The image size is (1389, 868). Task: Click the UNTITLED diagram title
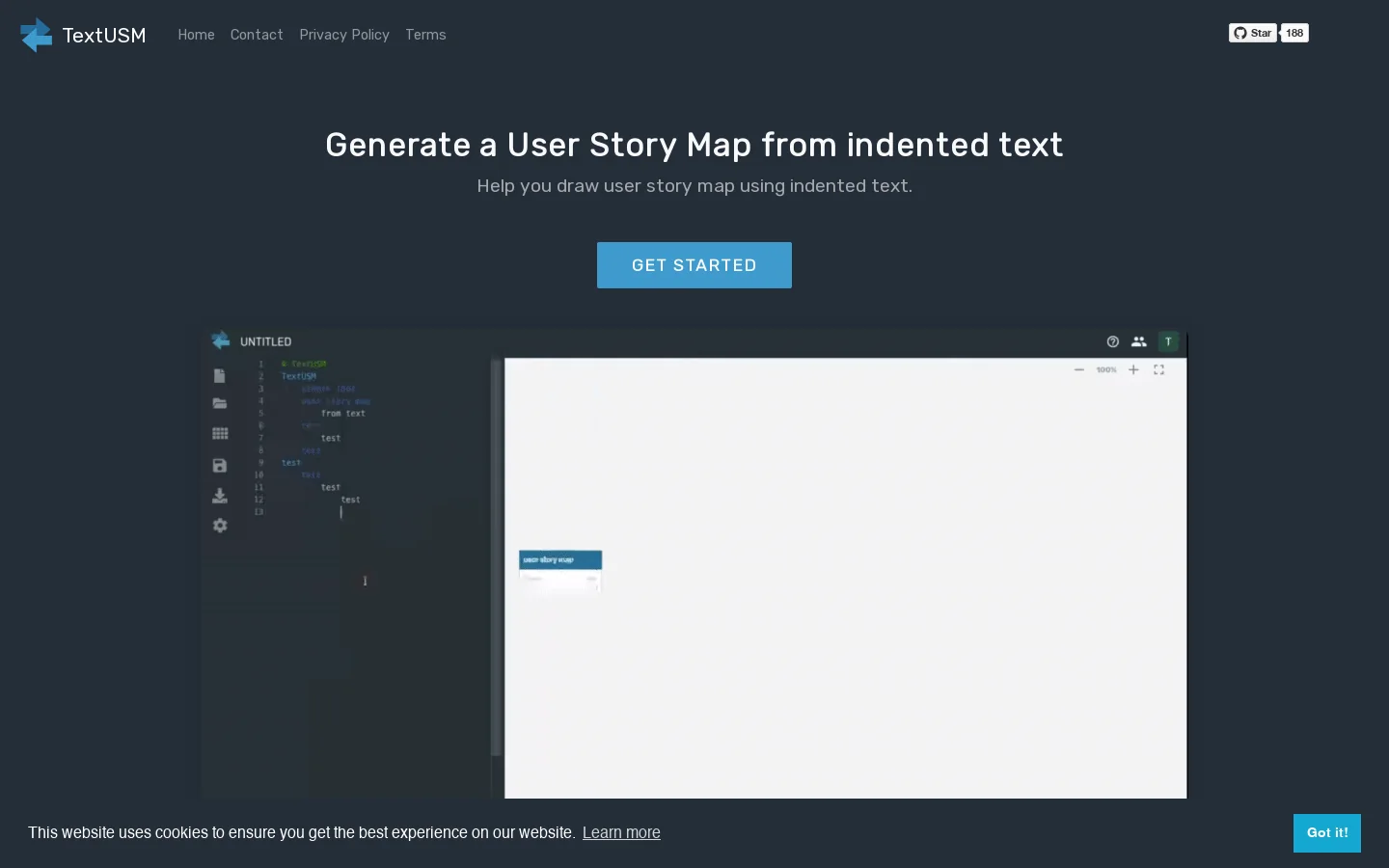point(266,341)
